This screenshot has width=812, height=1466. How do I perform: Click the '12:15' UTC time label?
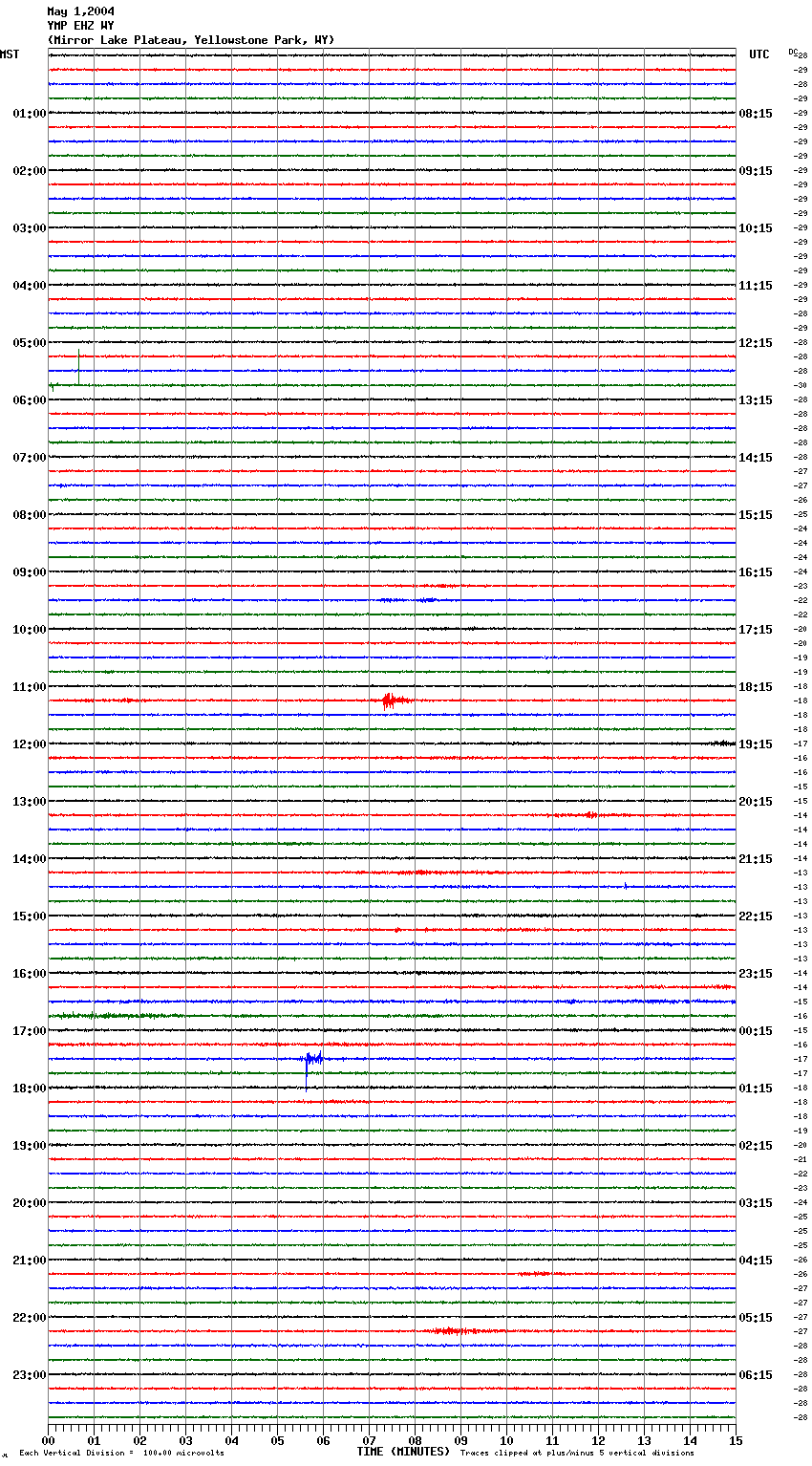click(x=756, y=343)
